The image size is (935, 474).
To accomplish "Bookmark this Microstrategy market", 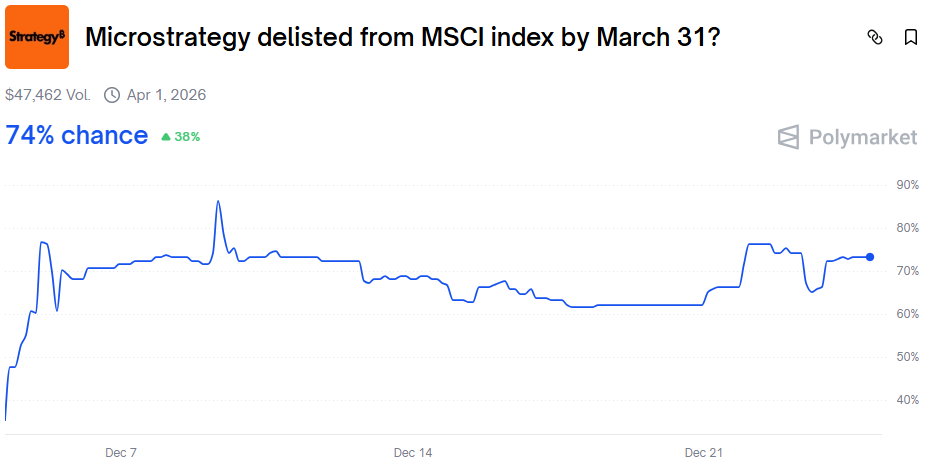I will 910,38.
